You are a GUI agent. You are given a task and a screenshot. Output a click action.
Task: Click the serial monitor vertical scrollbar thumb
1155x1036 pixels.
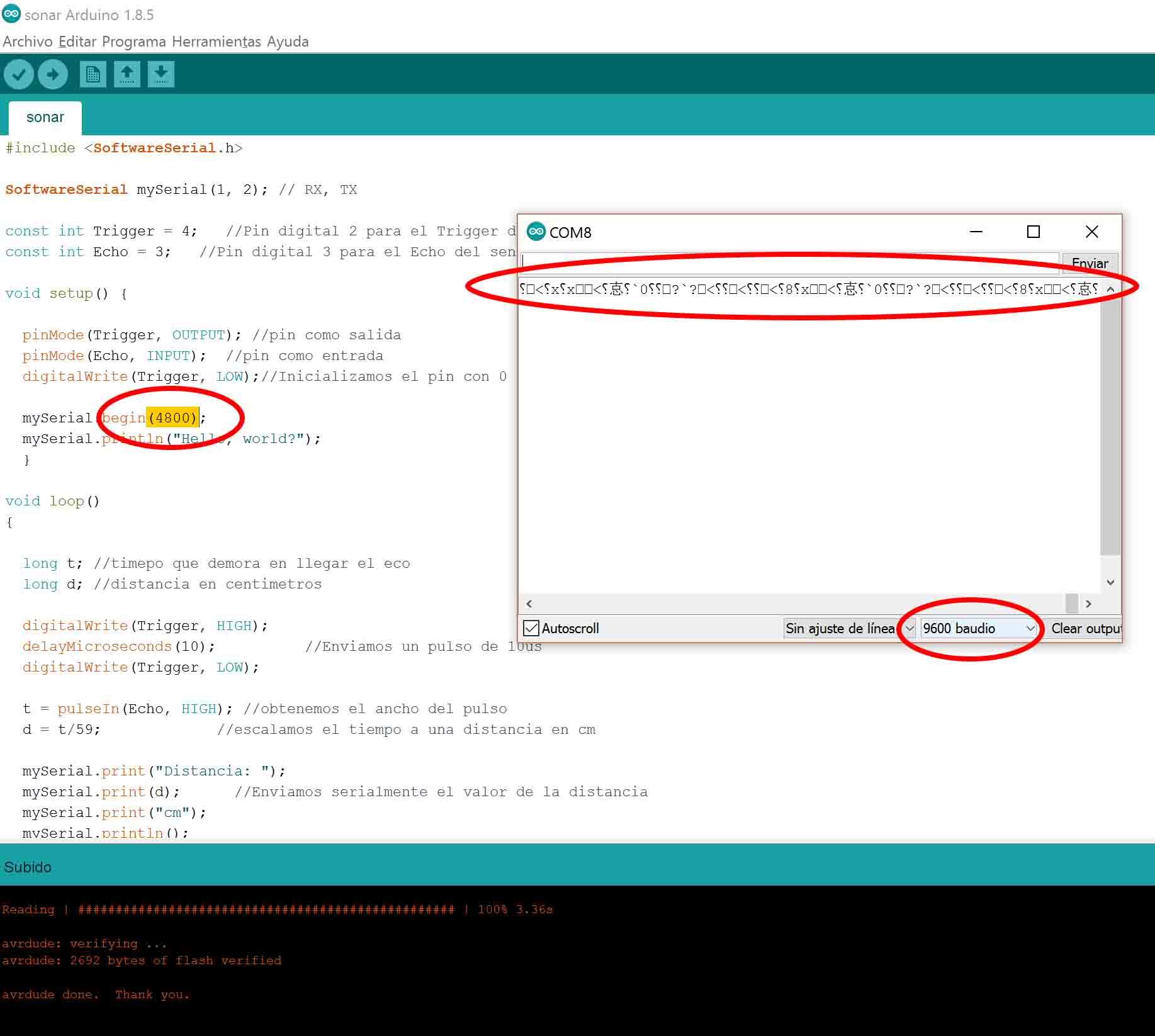pyautogui.click(x=1110, y=428)
